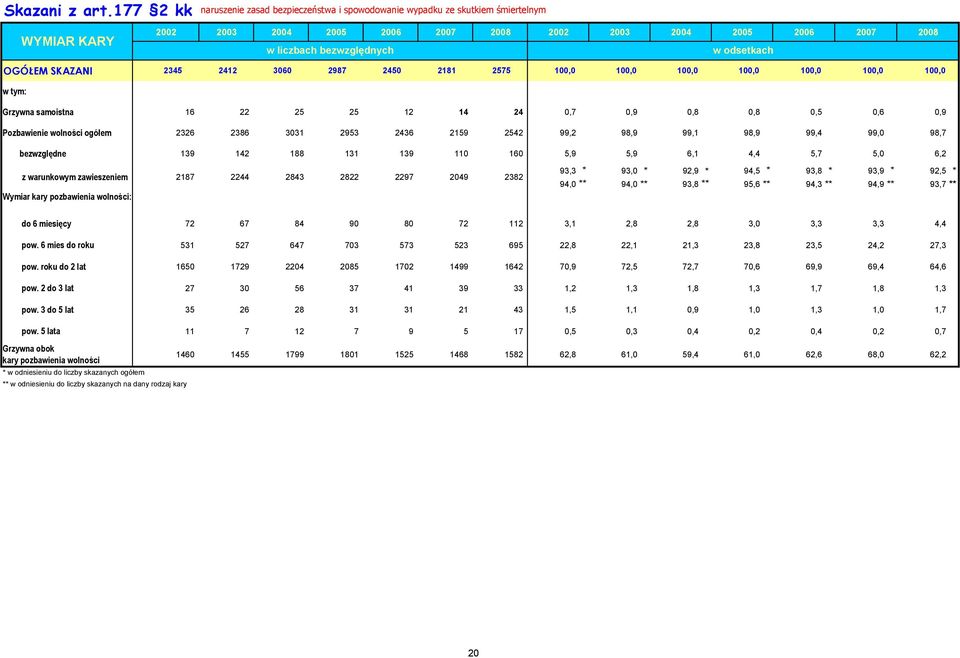Click percentage 70,9 in 'pow. roku do 2 lat'
960x658 pixels.
click(568, 266)
